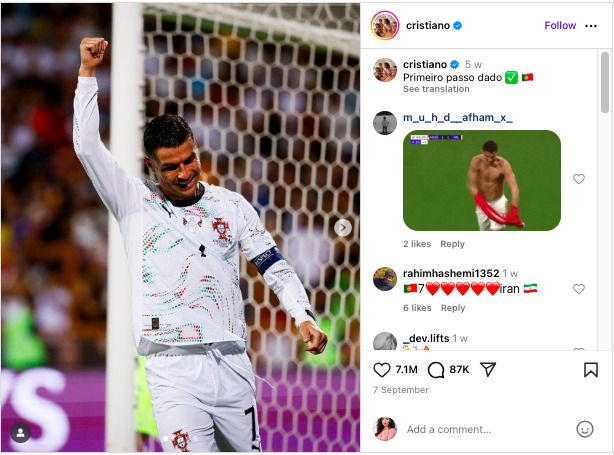
Task: Go to next photo arrow
Action: [x=343, y=228]
